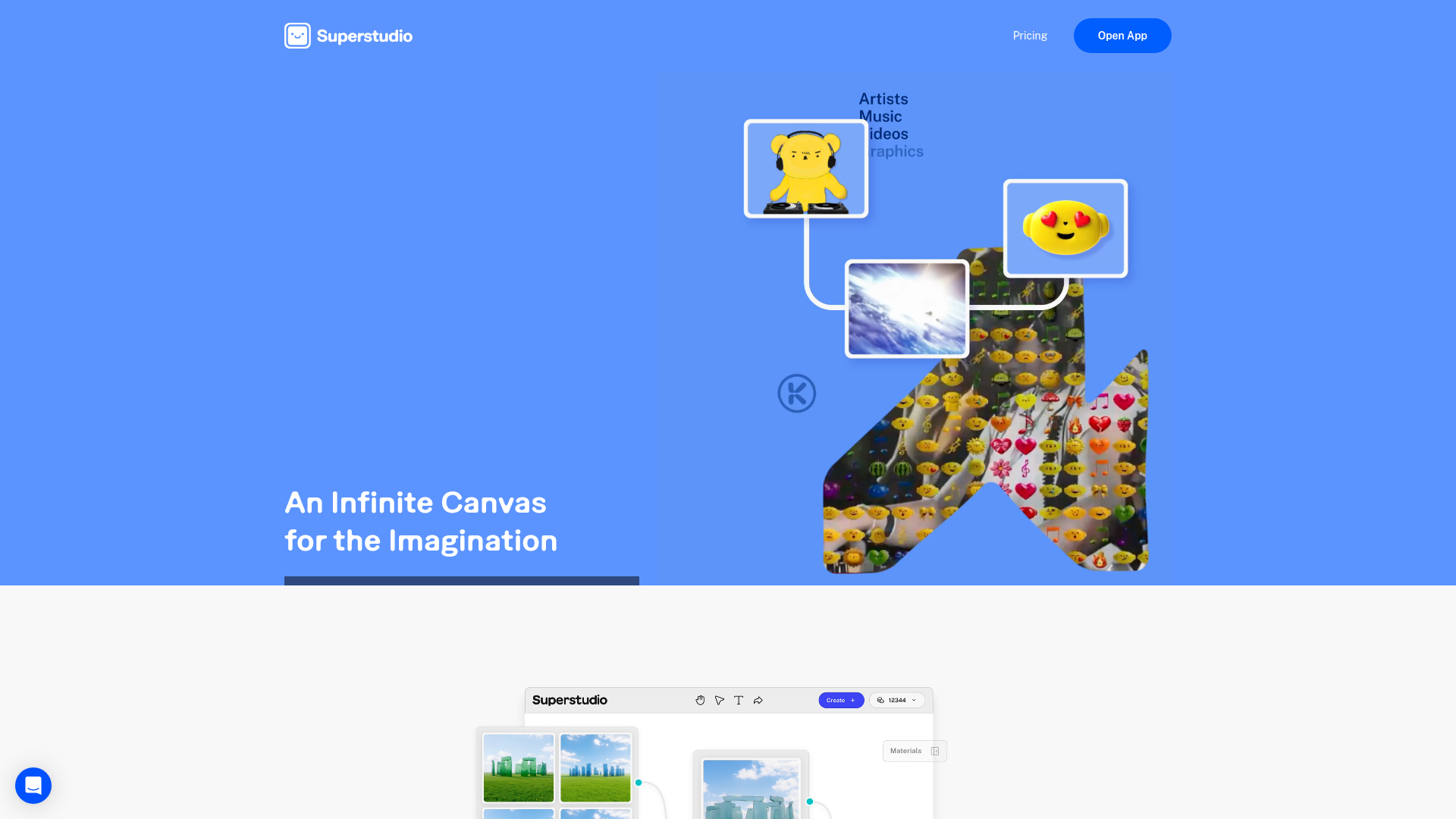Image resolution: width=1456 pixels, height=819 pixels.
Task: Select the heart-eyes emoji thumbnail
Action: coord(1065,228)
